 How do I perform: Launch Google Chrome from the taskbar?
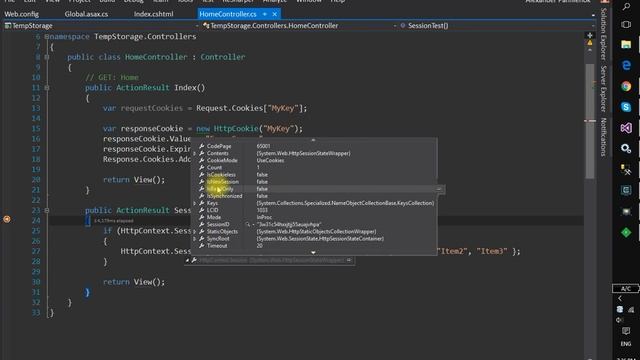tap(626, 86)
